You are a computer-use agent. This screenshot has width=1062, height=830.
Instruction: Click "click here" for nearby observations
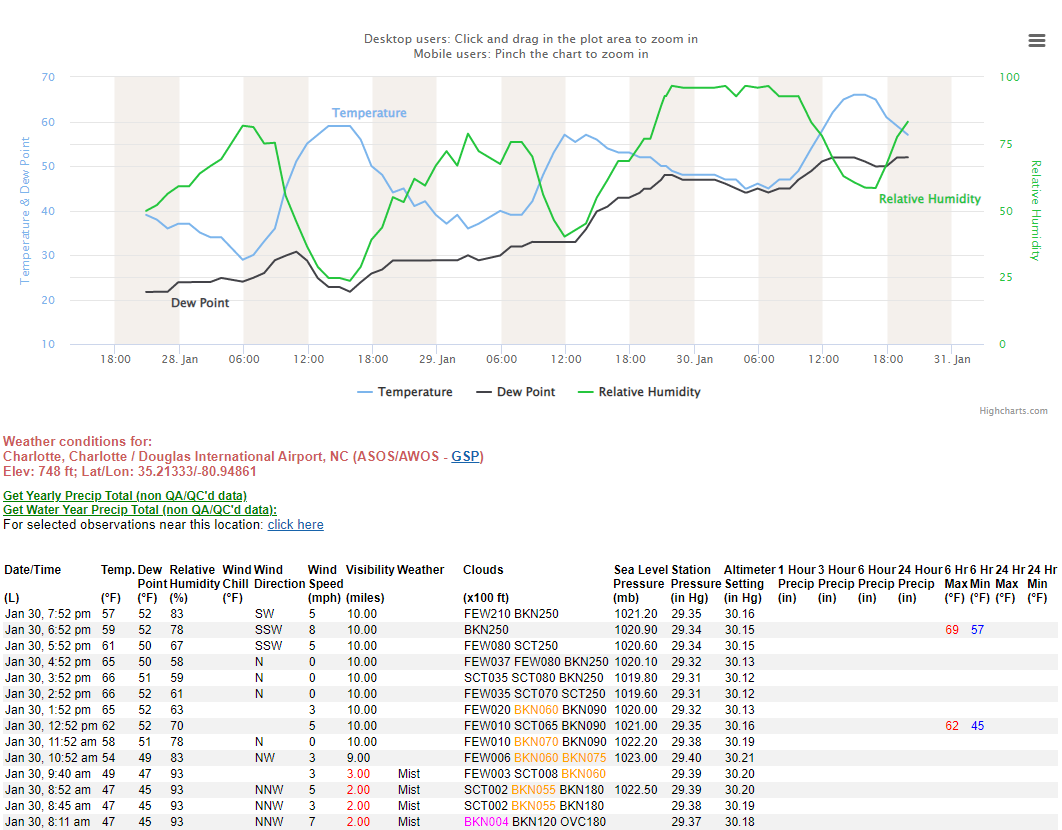(295, 524)
